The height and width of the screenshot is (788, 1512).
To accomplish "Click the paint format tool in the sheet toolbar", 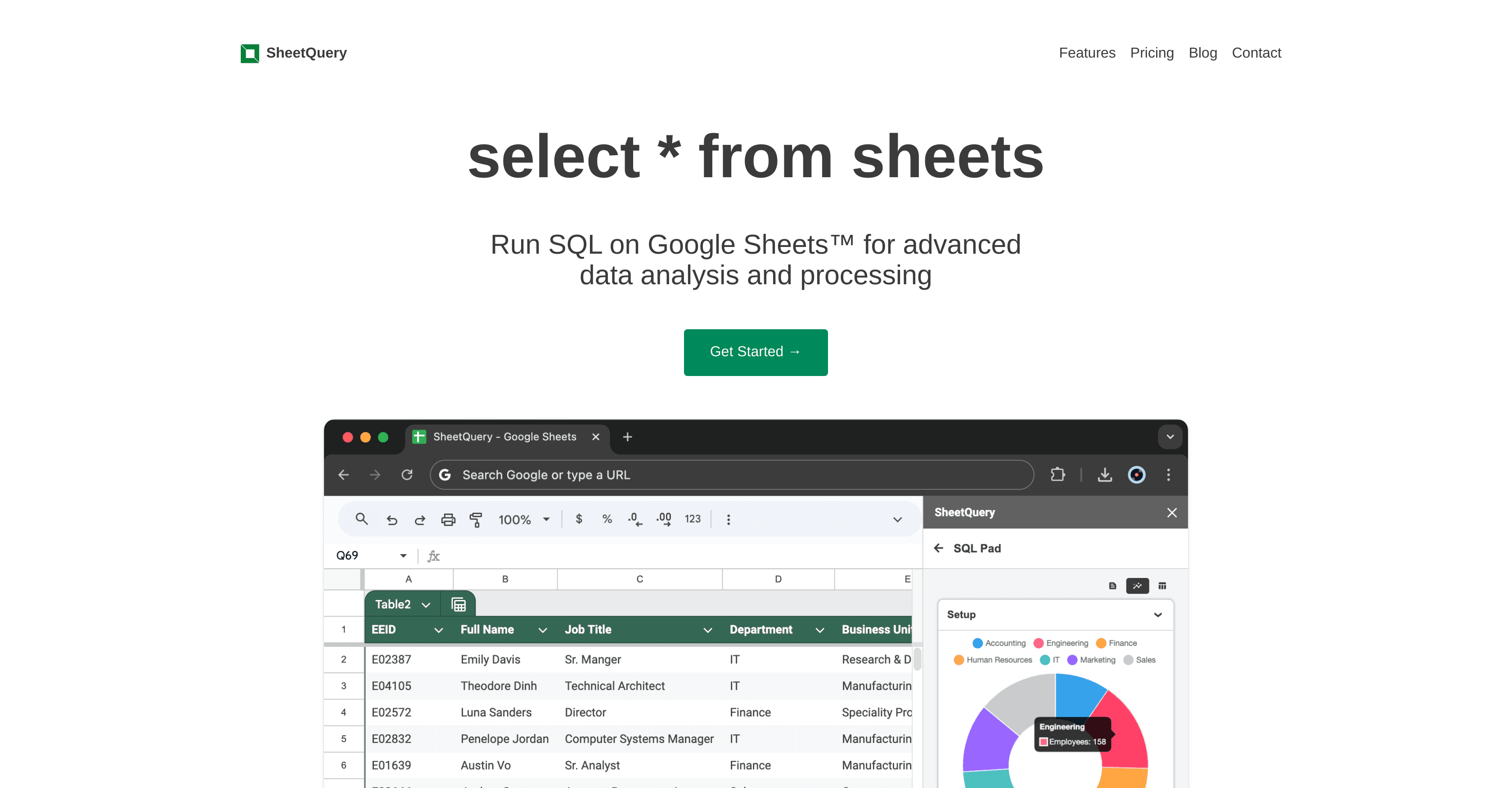I will pyautogui.click(x=477, y=519).
